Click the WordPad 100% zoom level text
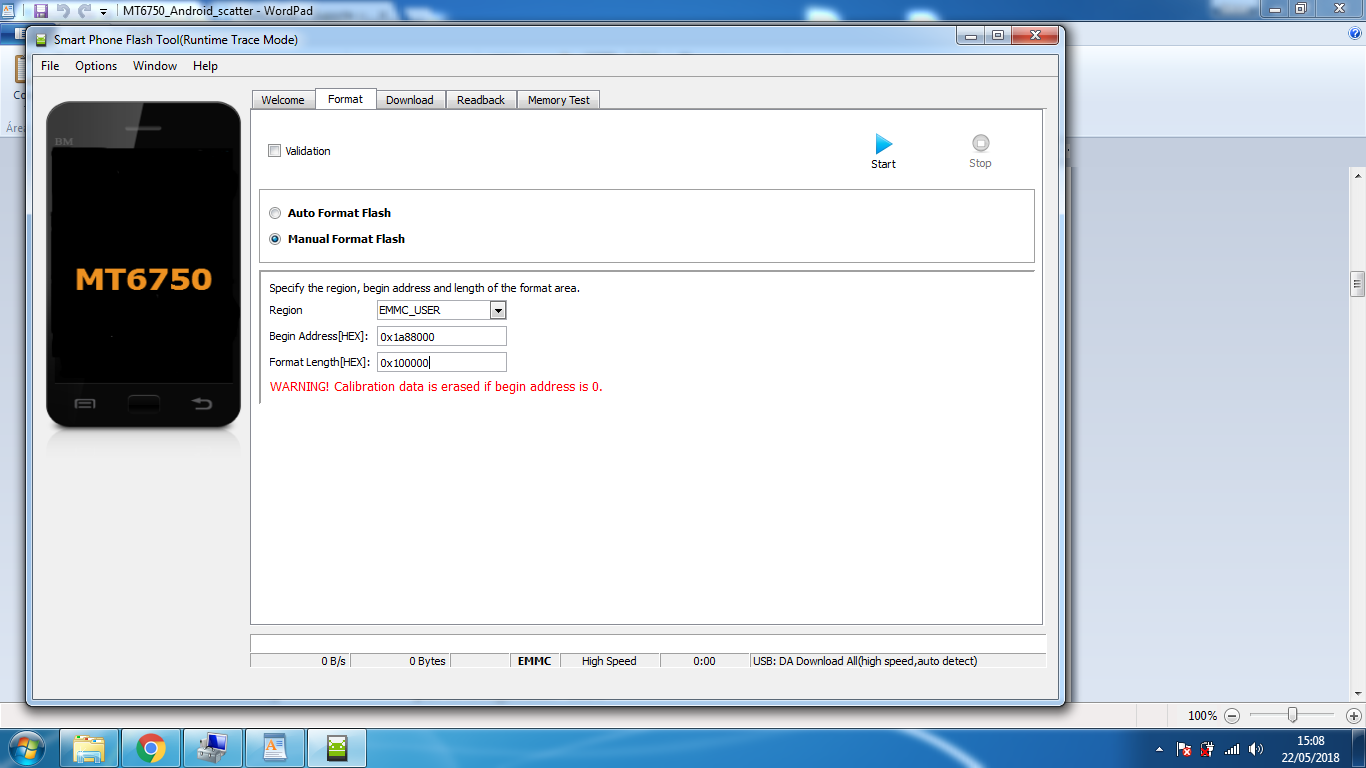 (1202, 716)
